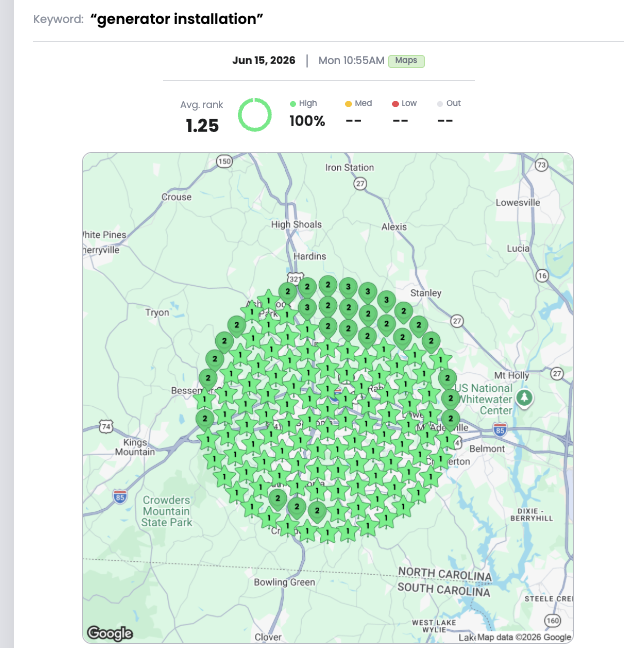Viewport: 642px width, 648px height.
Task: Click the Hardins map label
Action: (x=310, y=256)
